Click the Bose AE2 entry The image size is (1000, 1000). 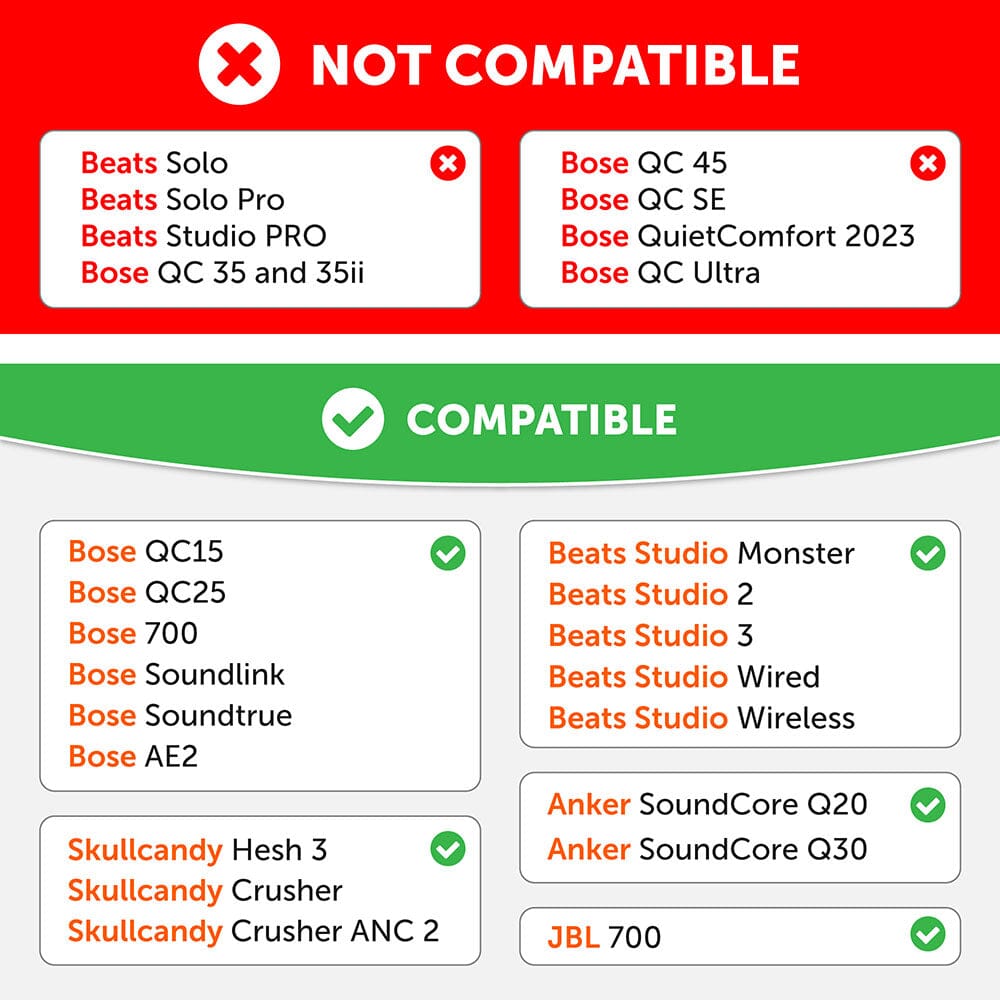(133, 756)
